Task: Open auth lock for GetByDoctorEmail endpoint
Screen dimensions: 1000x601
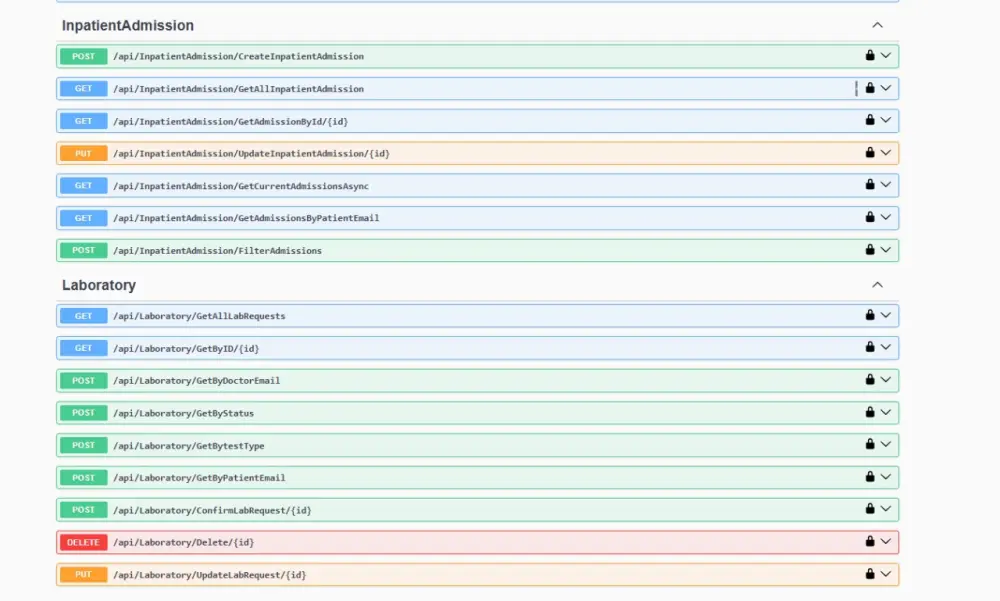Action: click(x=870, y=380)
